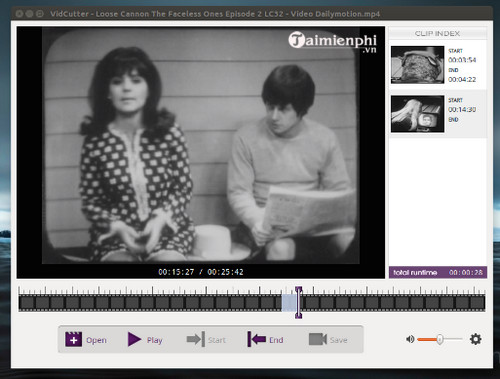Mark the clip start with the Start arrow icon
Viewport: 500px width, 379px height.
coord(196,339)
